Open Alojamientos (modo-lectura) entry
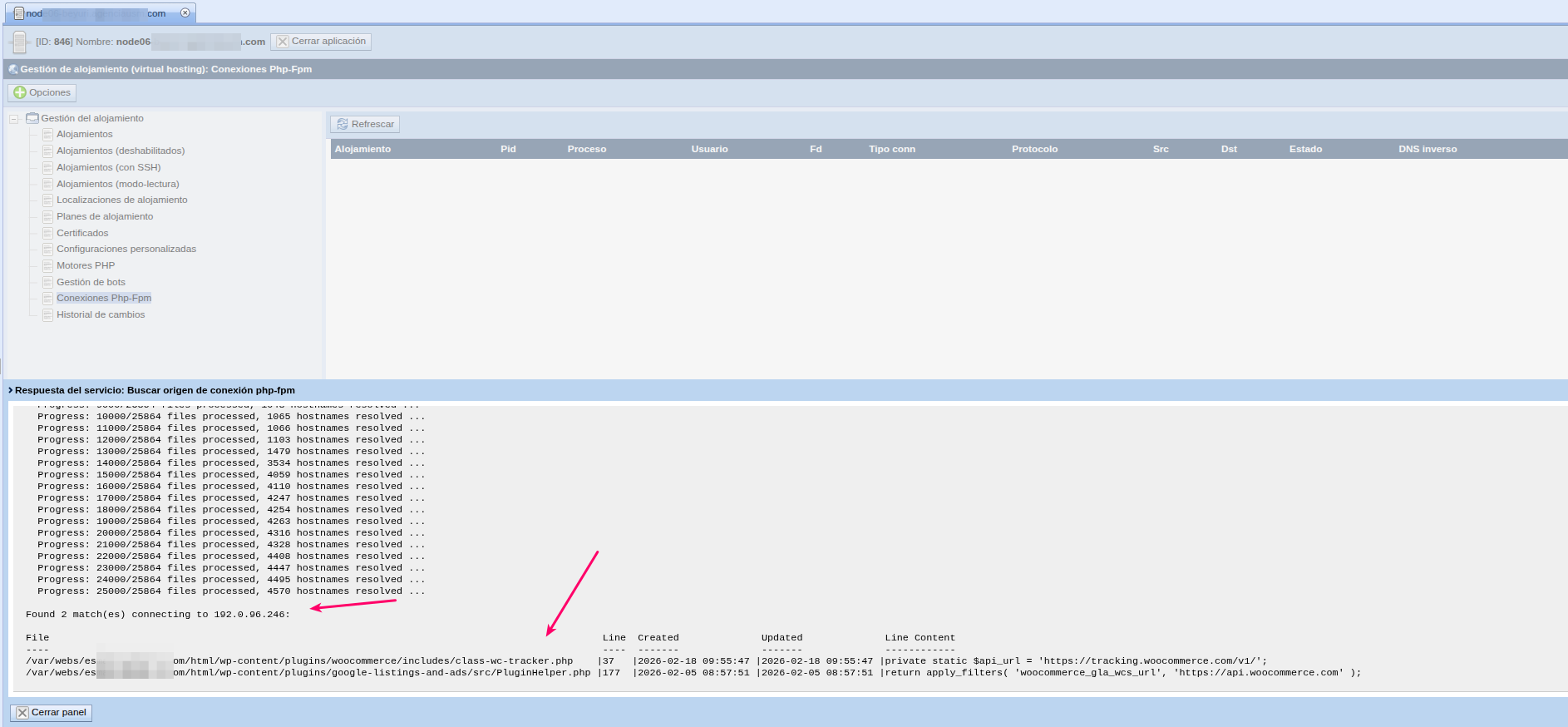This screenshot has height=727, width=1568. pyautogui.click(x=117, y=185)
